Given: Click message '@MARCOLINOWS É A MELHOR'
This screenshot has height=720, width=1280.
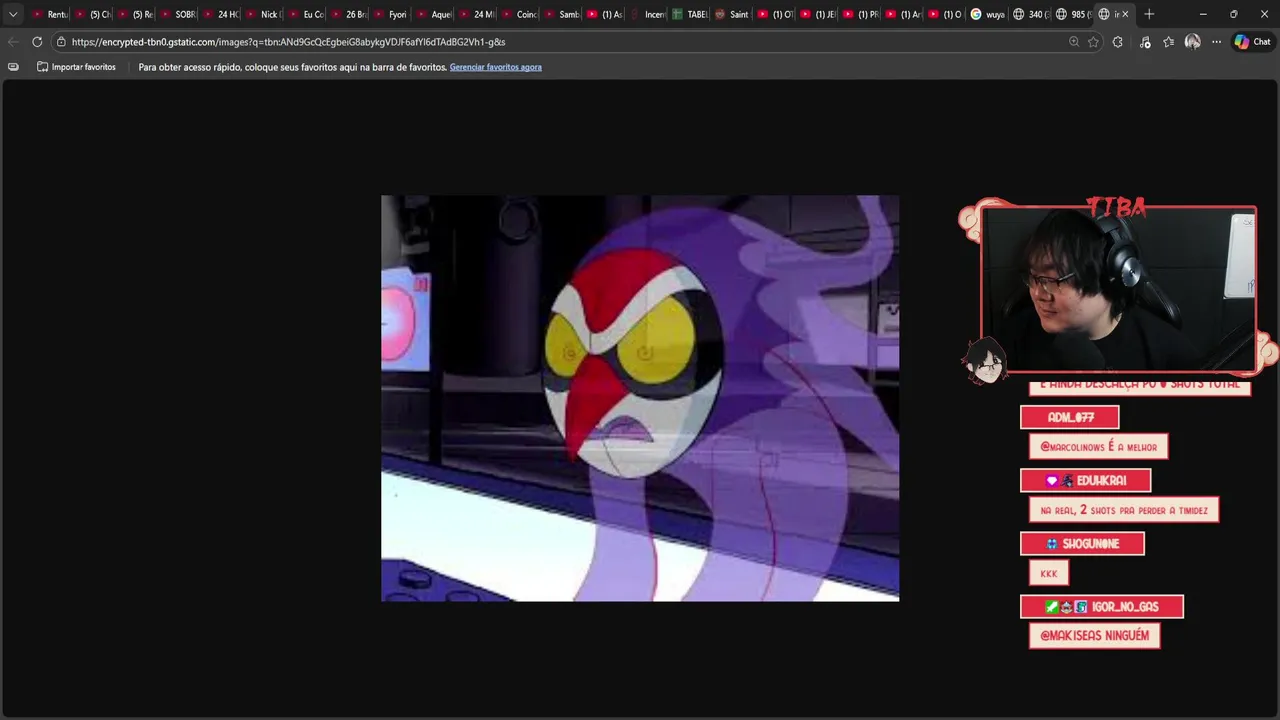Looking at the screenshot, I should pyautogui.click(x=1098, y=447).
